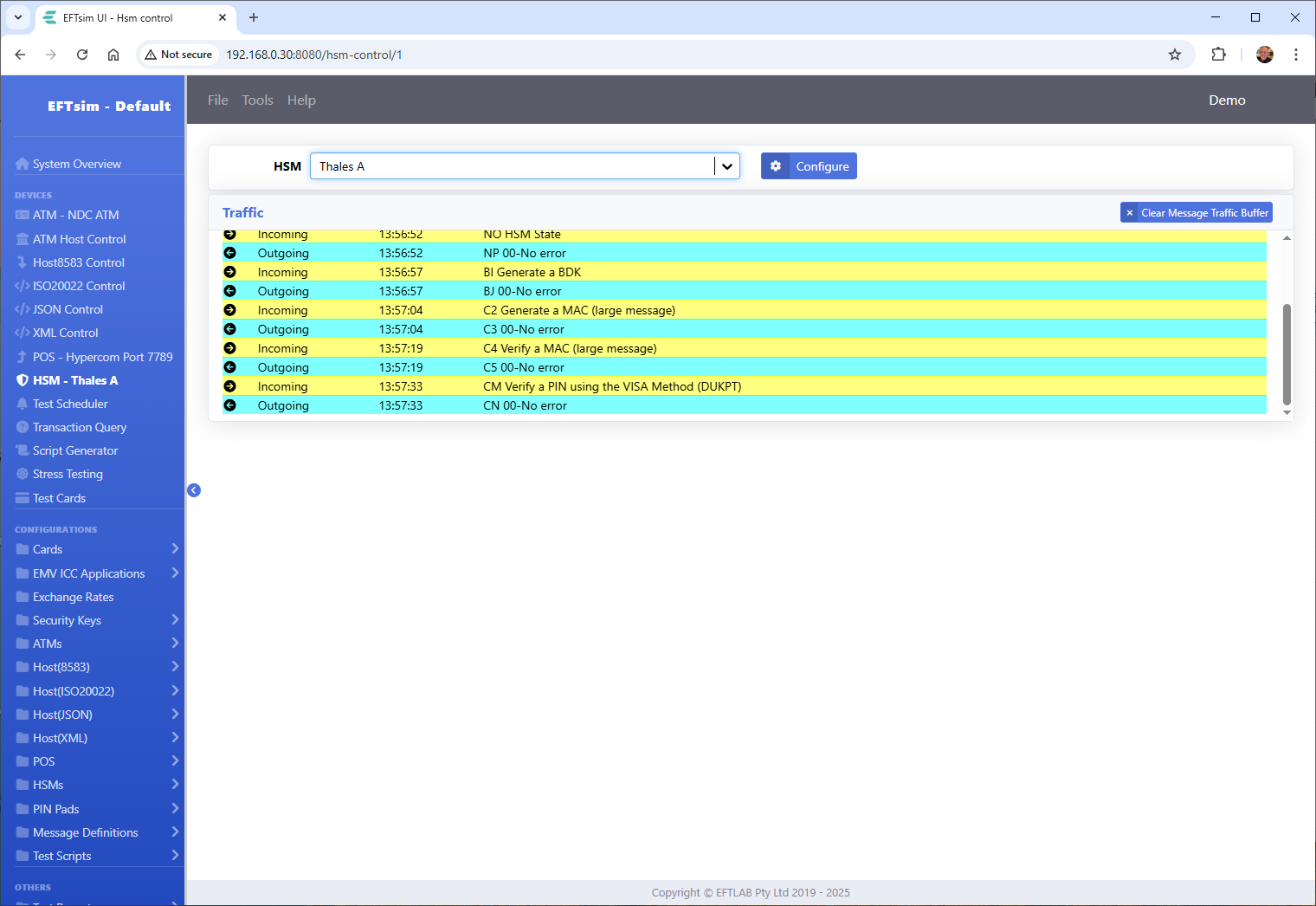Image resolution: width=1316 pixels, height=906 pixels.
Task: Open a new browser tab
Action: 254,17
